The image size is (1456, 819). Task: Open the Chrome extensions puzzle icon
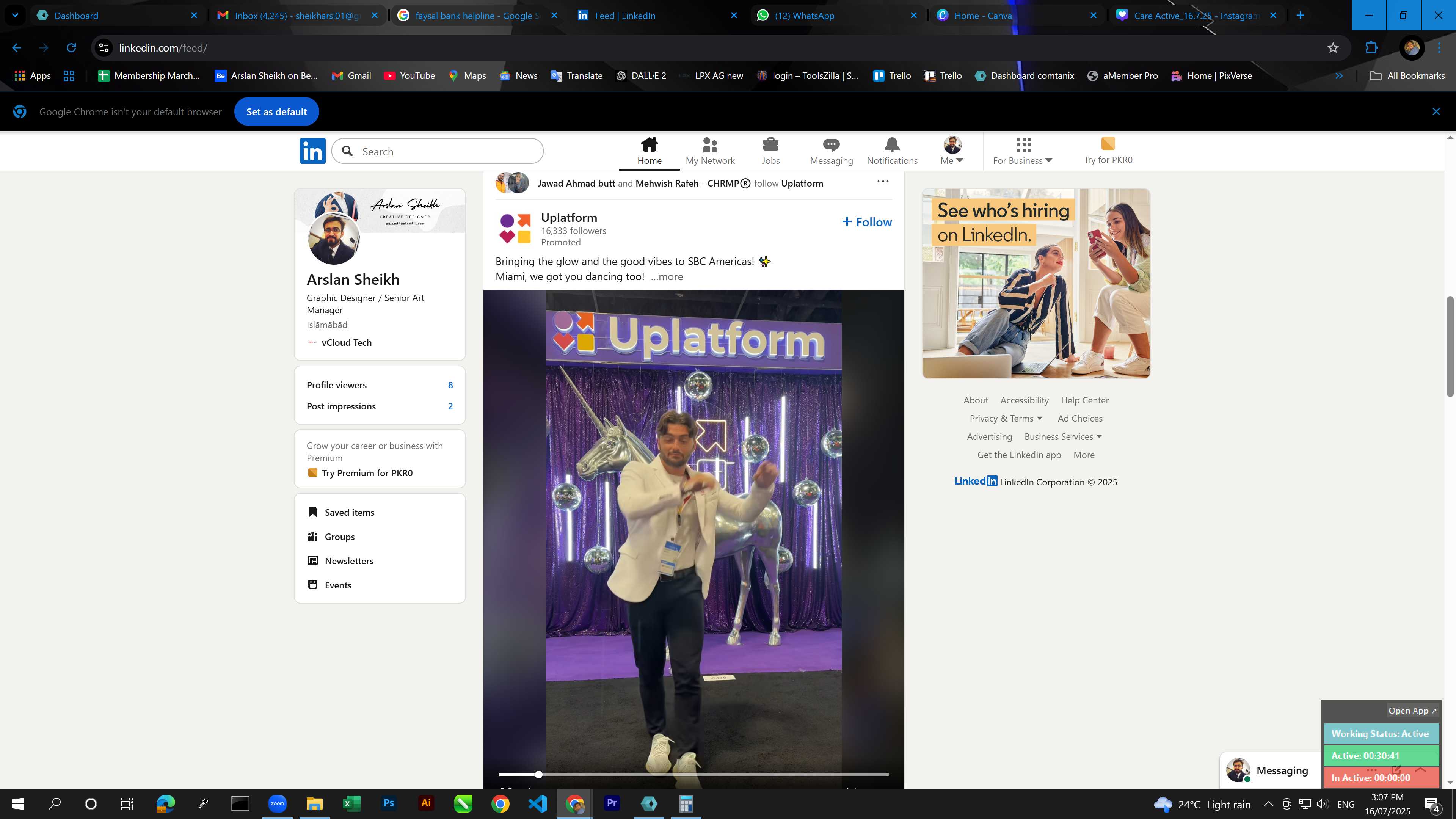coord(1371,47)
